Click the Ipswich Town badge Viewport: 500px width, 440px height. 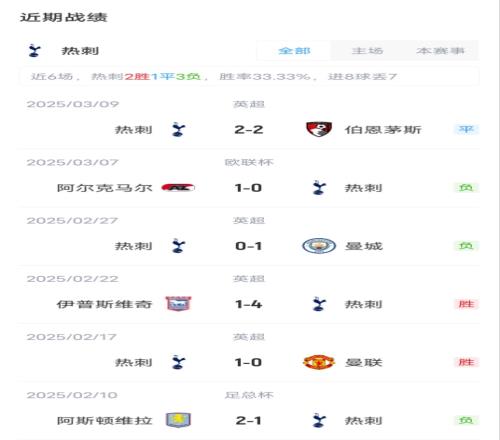(178, 304)
